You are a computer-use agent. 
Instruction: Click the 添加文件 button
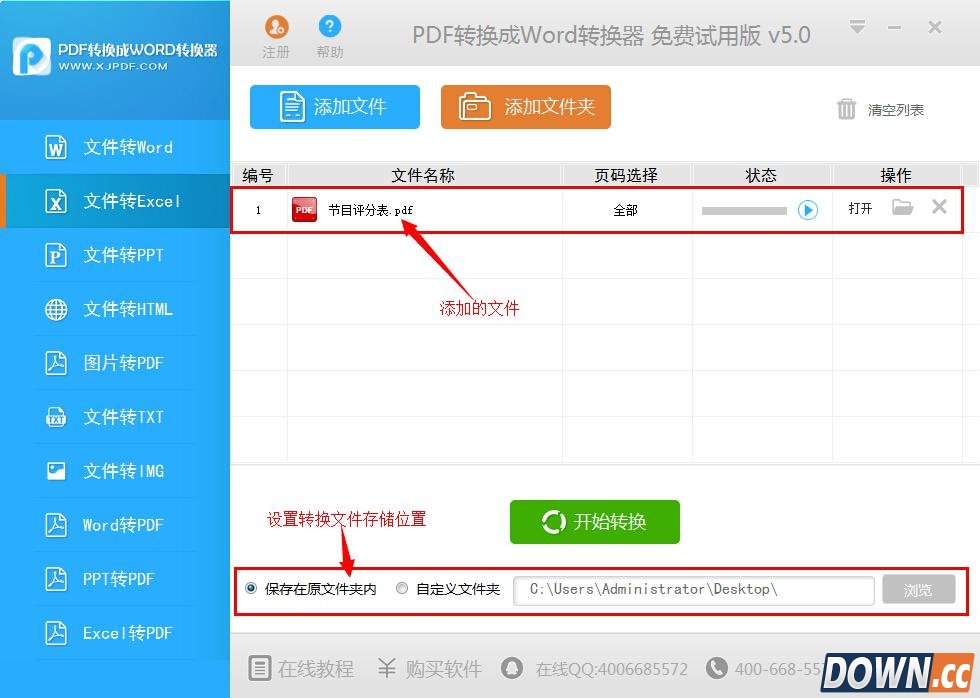(334, 106)
